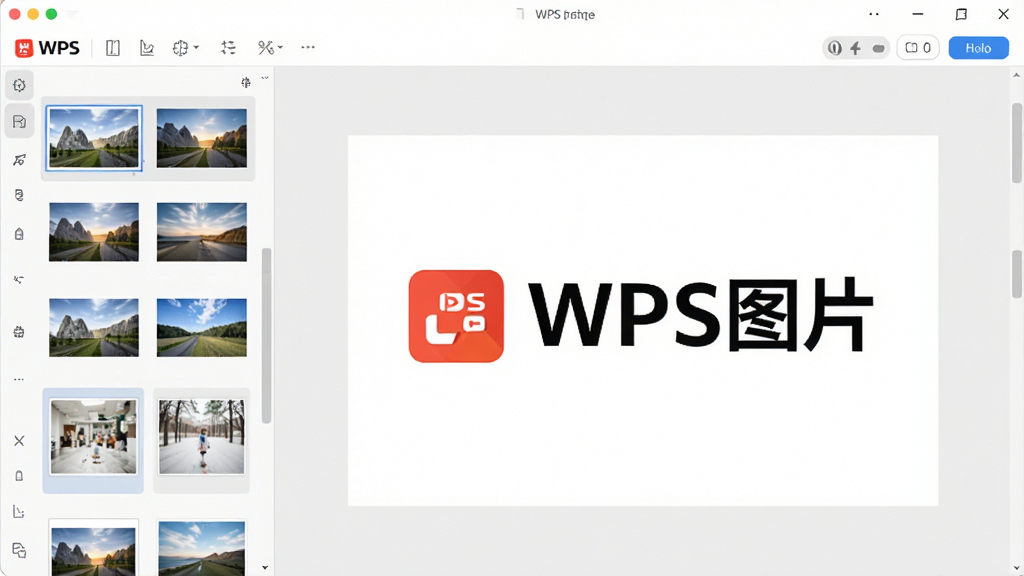This screenshot has width=1024, height=576.
Task: Click the circled icon in gray pill
Action: coord(835,48)
